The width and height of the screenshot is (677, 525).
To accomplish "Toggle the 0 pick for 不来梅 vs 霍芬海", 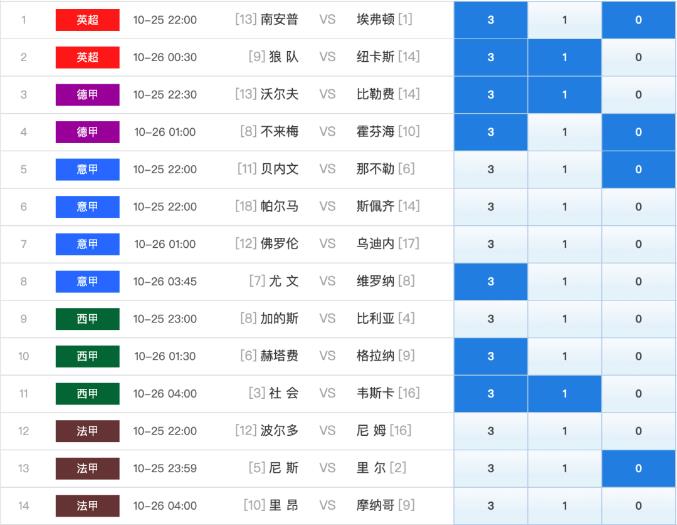I will click(638, 132).
